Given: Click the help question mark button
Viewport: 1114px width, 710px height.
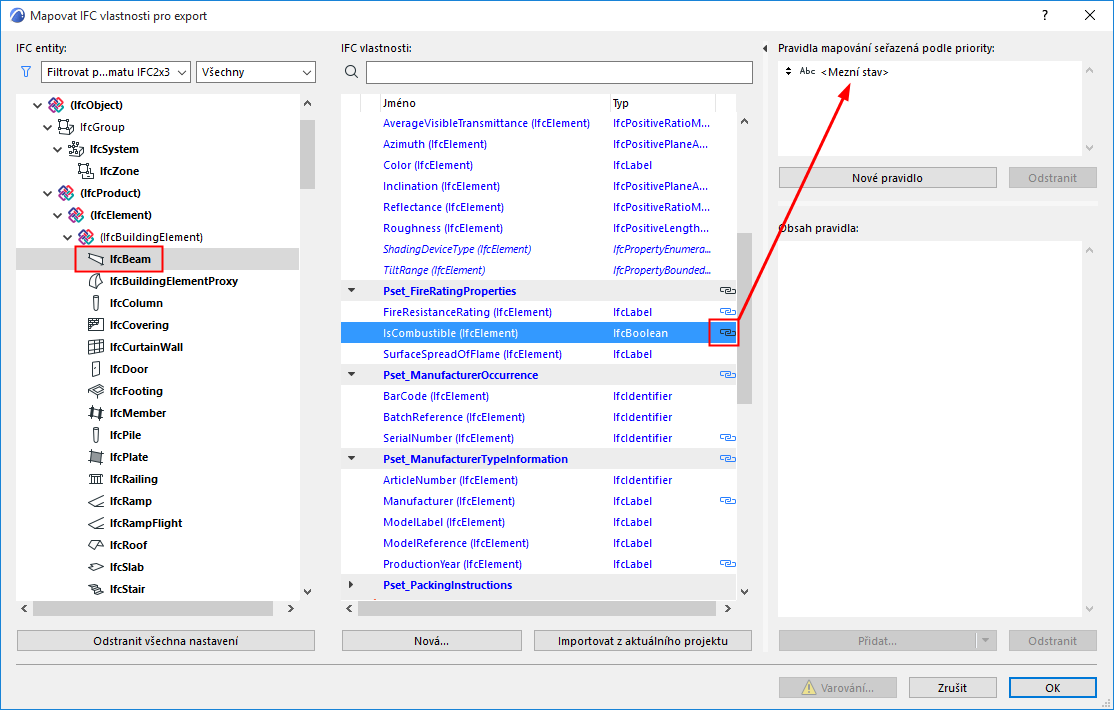Looking at the screenshot, I should (x=1044, y=15).
